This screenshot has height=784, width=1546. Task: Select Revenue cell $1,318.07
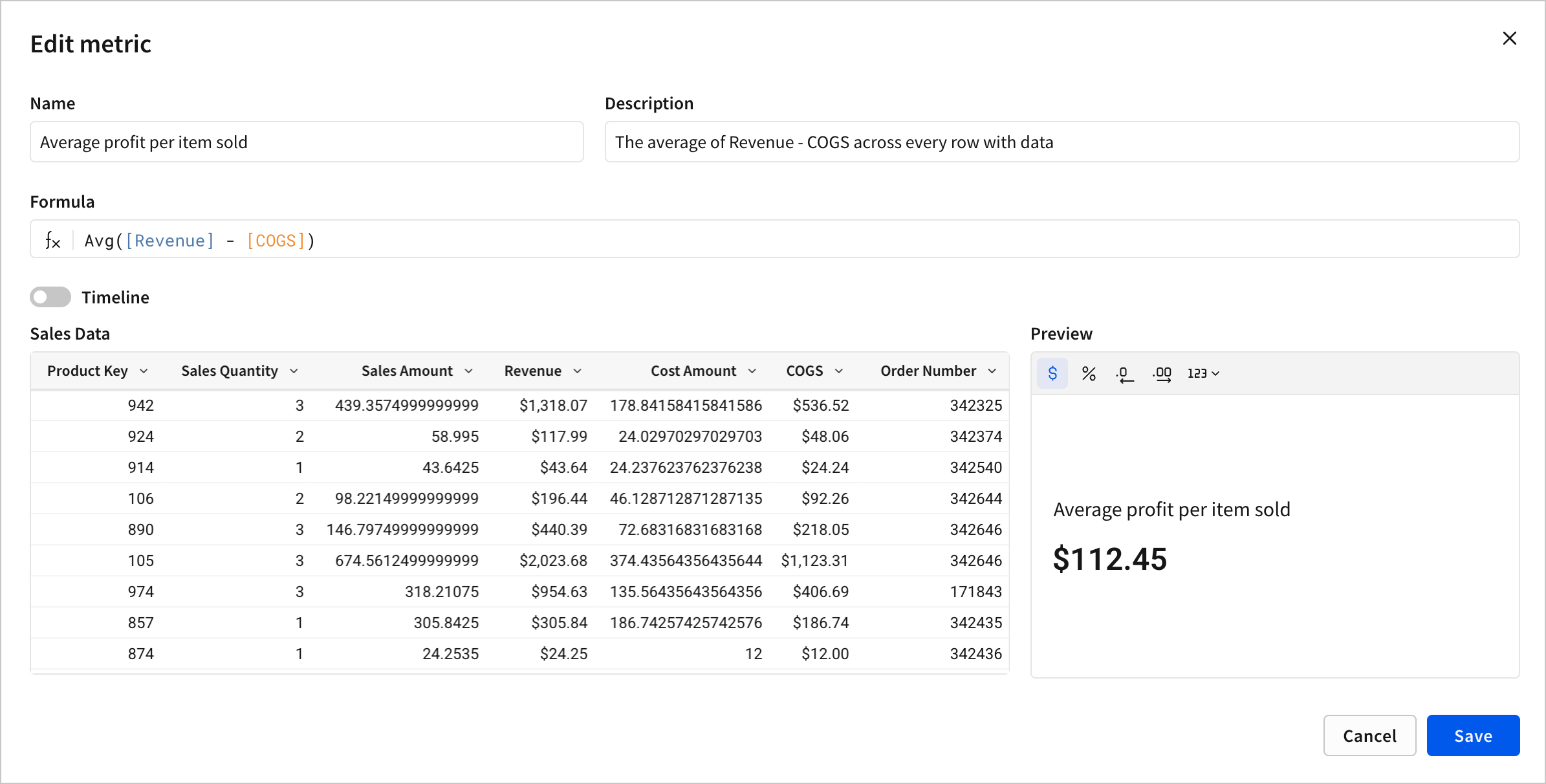tap(553, 406)
